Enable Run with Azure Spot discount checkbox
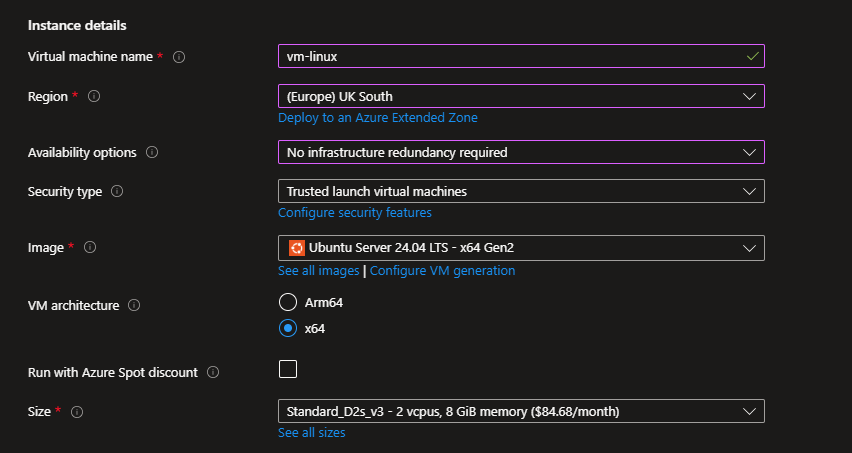 (288, 370)
